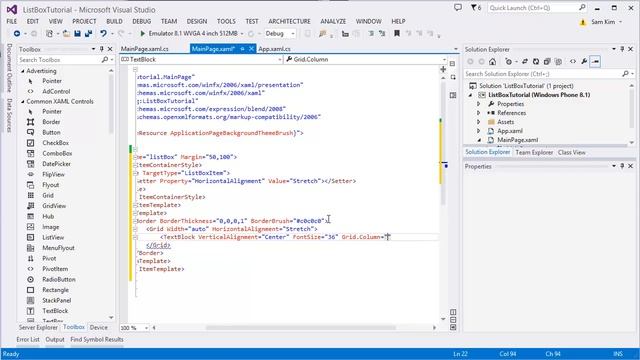640x360 pixels.
Task: Open the notifications flag icon
Action: tap(474, 8)
